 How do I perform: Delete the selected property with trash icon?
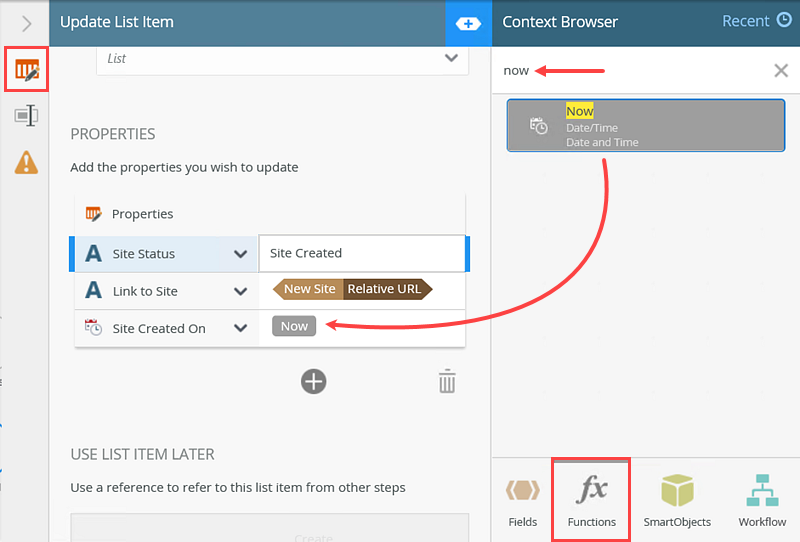pyautogui.click(x=447, y=381)
